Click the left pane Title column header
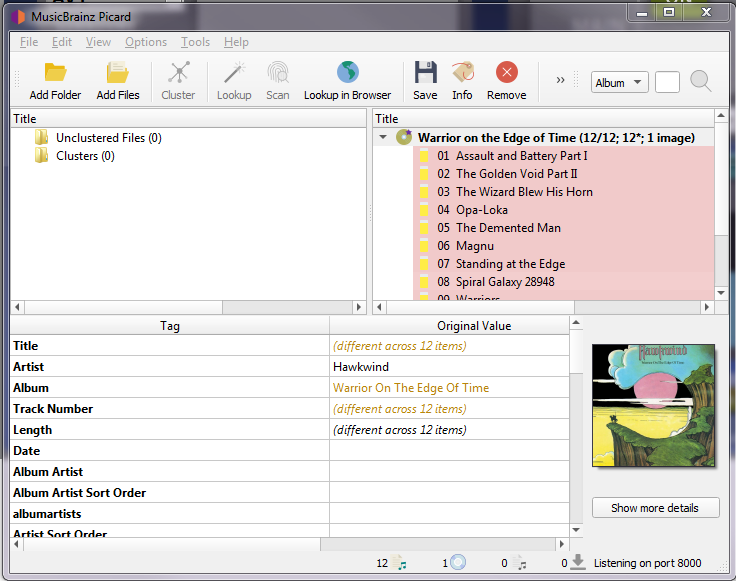736x581 pixels. pyautogui.click(x=188, y=118)
